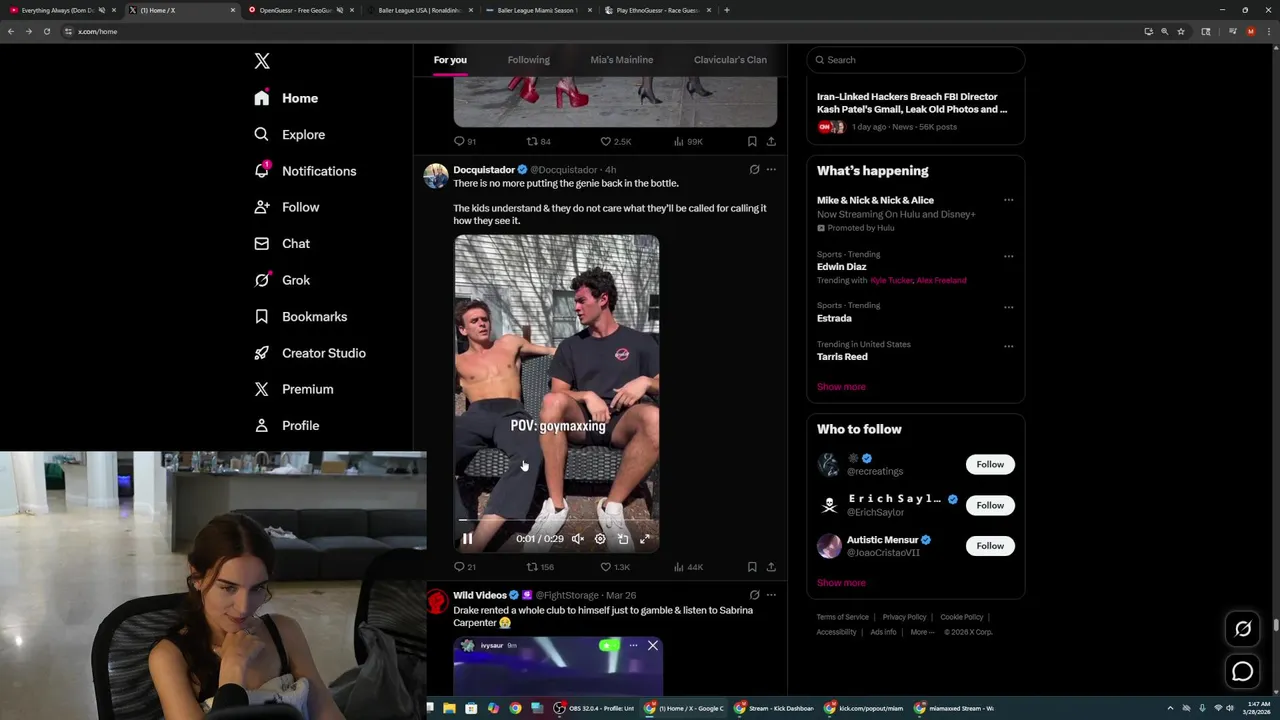Unmute the Docquistador video
The image size is (1280, 720).
coord(577,539)
